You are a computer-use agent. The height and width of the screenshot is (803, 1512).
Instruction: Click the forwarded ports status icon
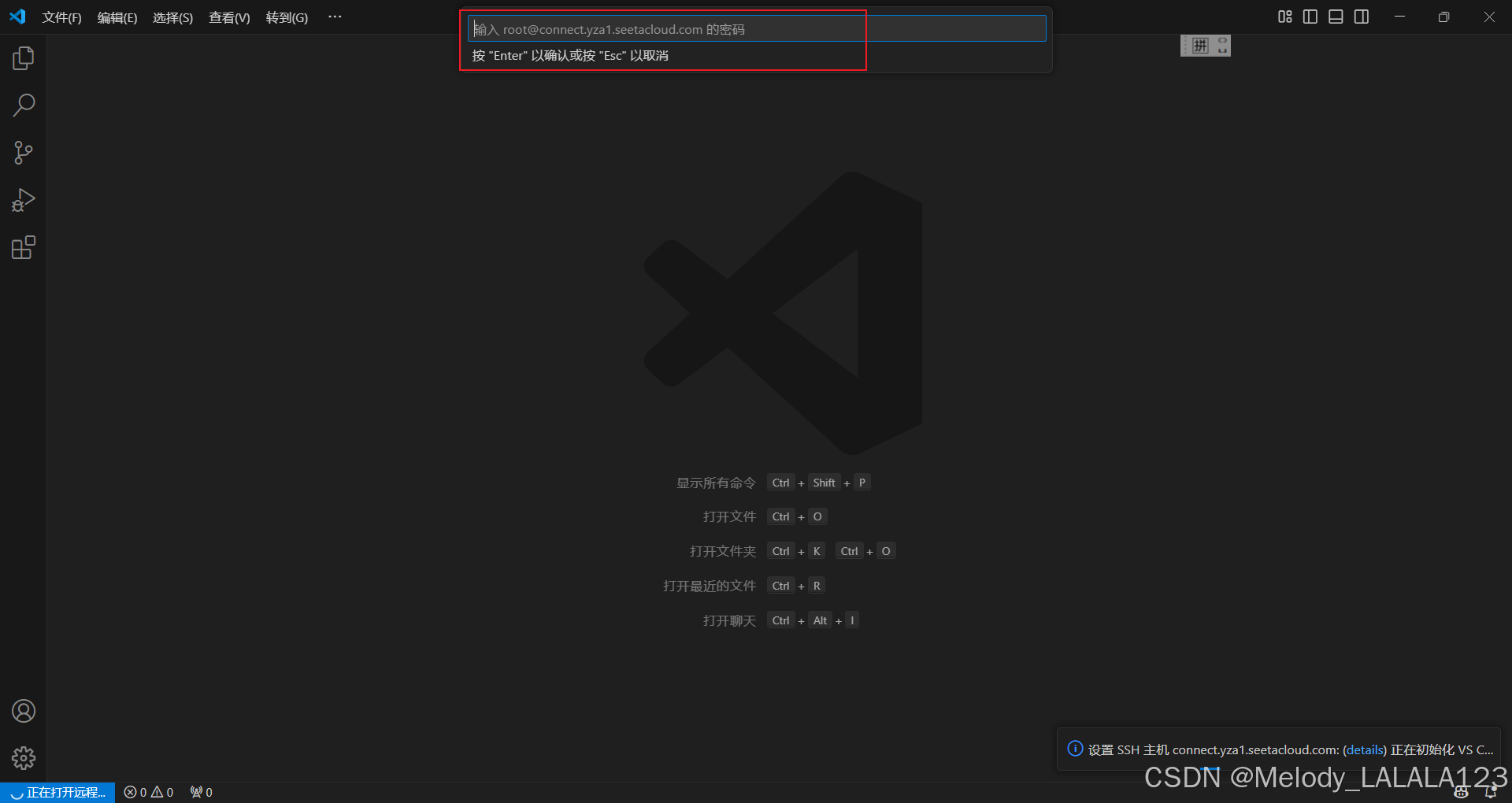pyautogui.click(x=202, y=792)
